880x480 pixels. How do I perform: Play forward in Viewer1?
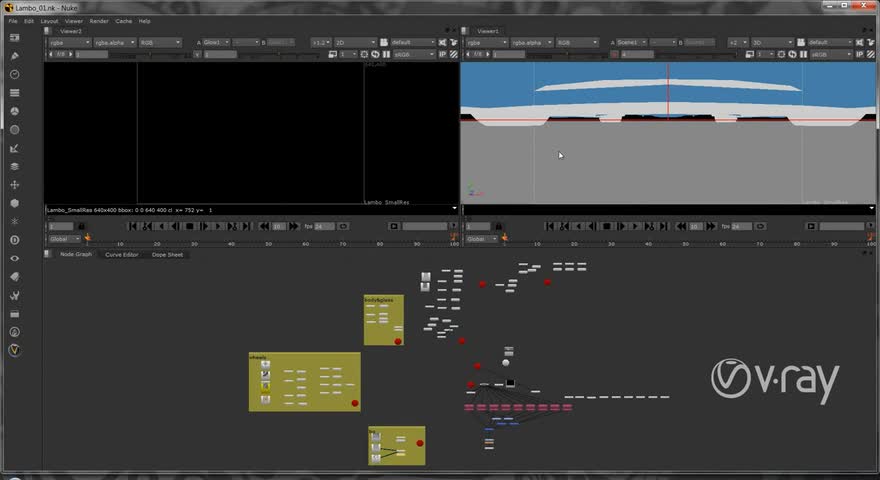coord(635,226)
